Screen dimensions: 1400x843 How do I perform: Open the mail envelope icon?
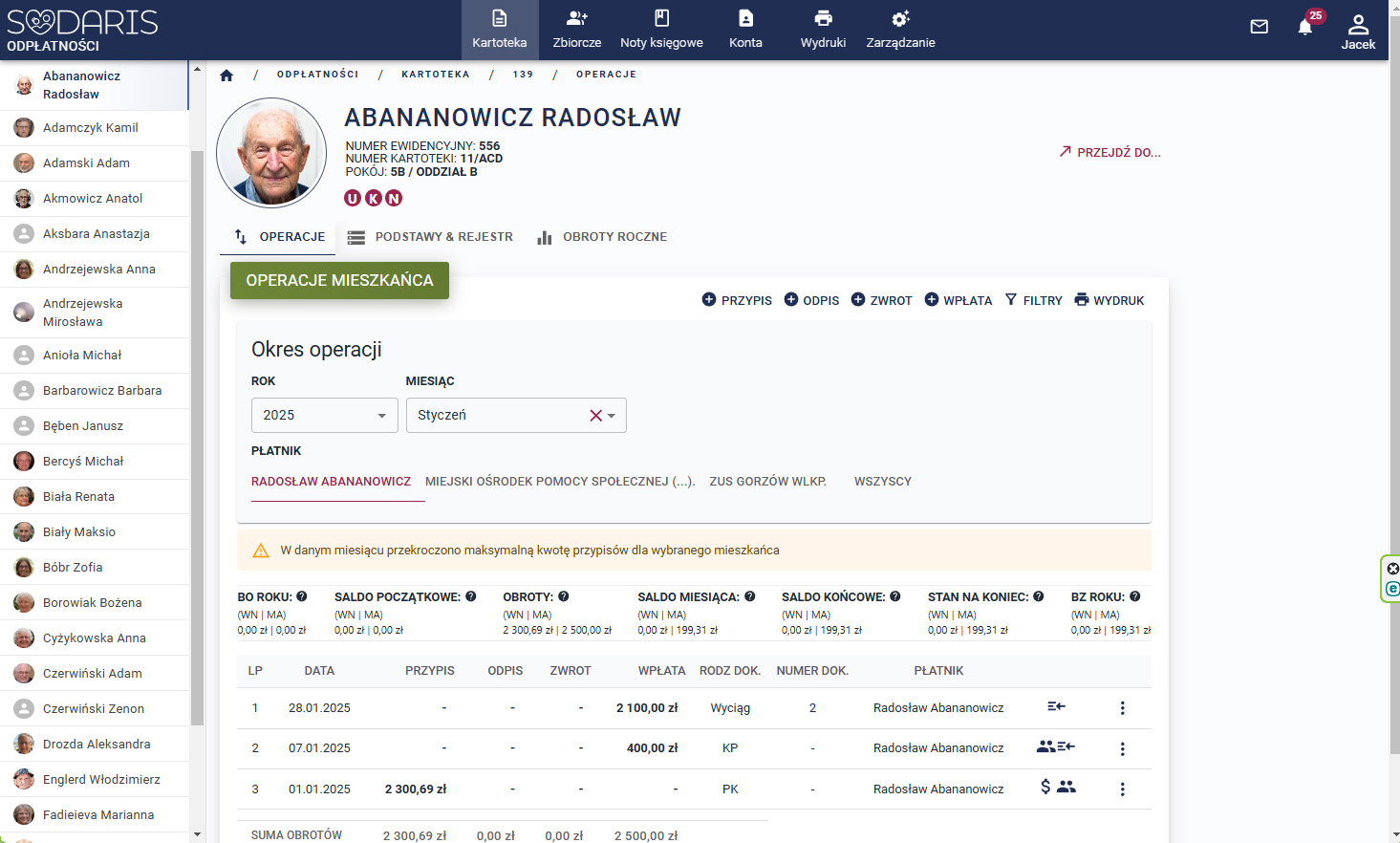pos(1259,27)
